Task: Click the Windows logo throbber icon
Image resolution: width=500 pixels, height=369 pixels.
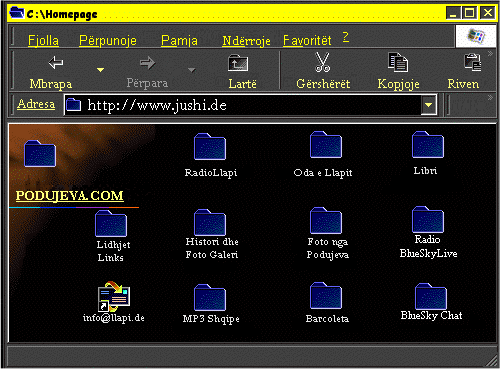Action: (x=476, y=36)
